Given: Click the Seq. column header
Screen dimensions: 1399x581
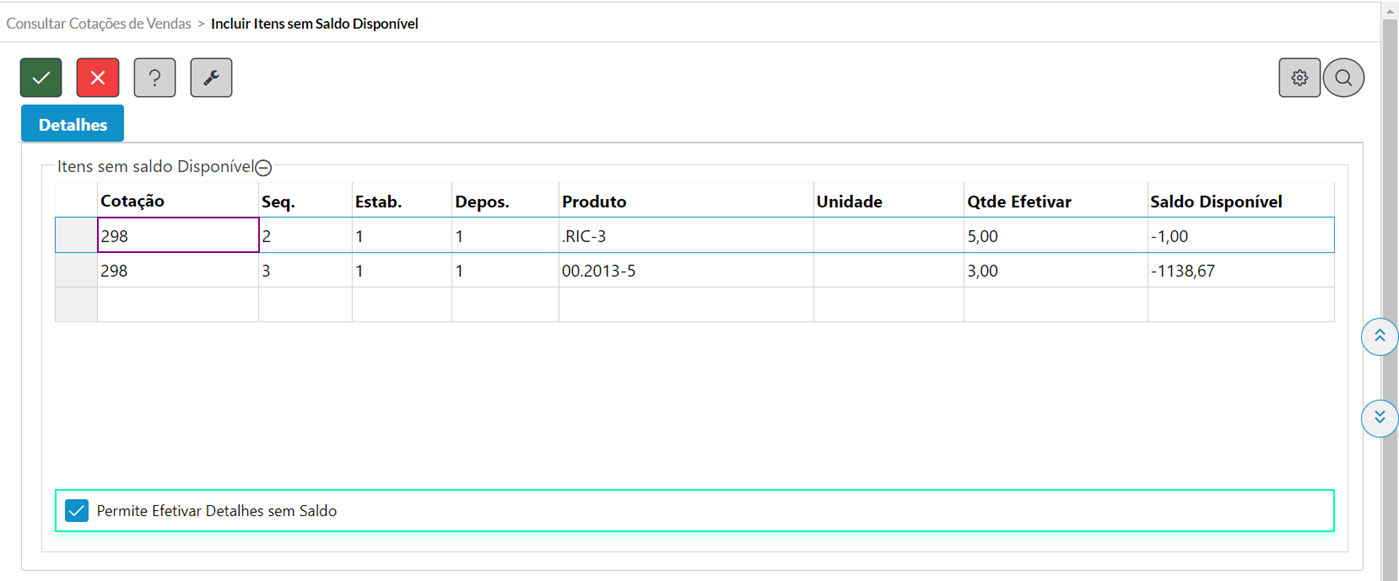Looking at the screenshot, I should coord(305,201).
